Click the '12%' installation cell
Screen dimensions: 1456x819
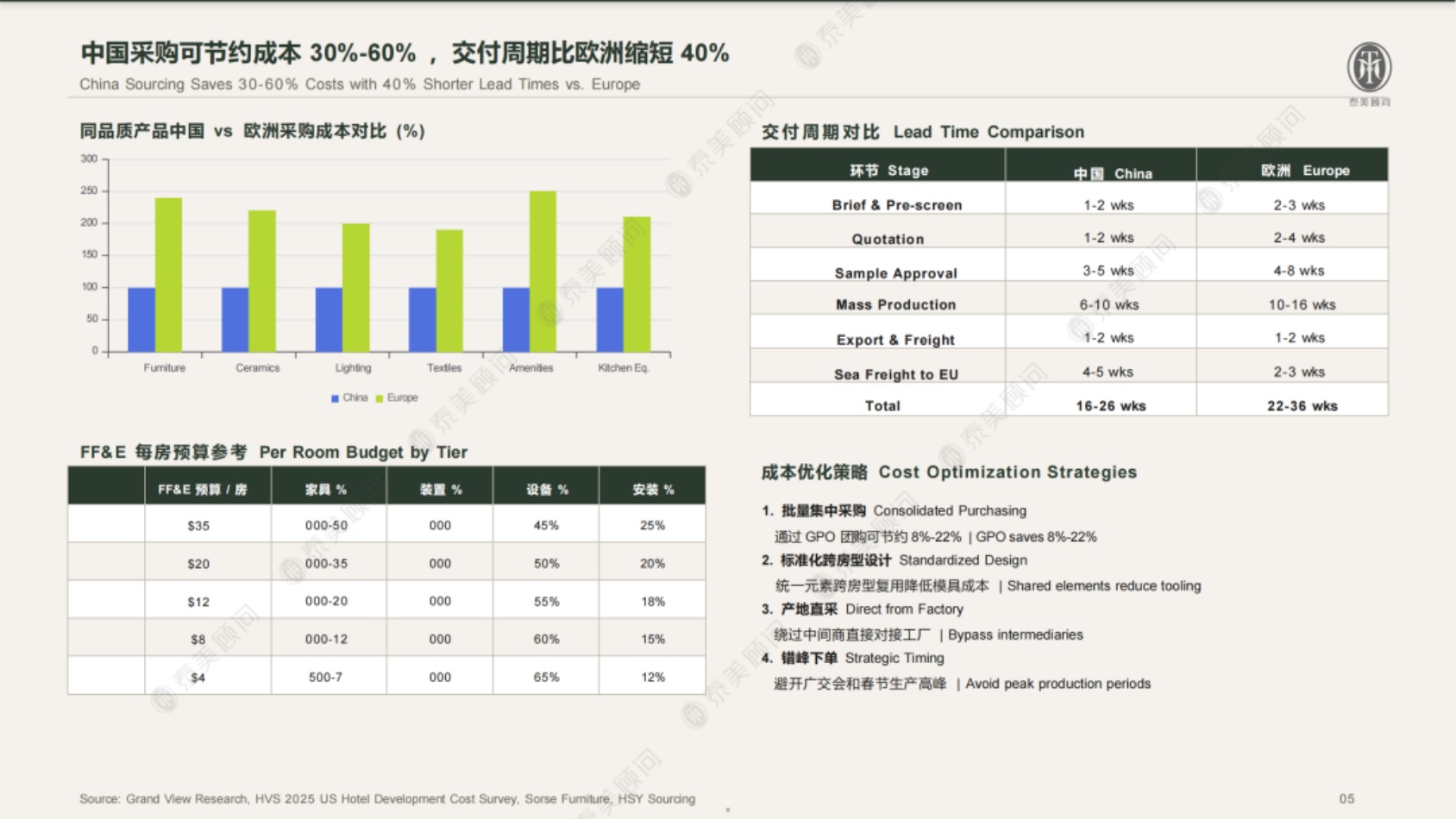652,678
